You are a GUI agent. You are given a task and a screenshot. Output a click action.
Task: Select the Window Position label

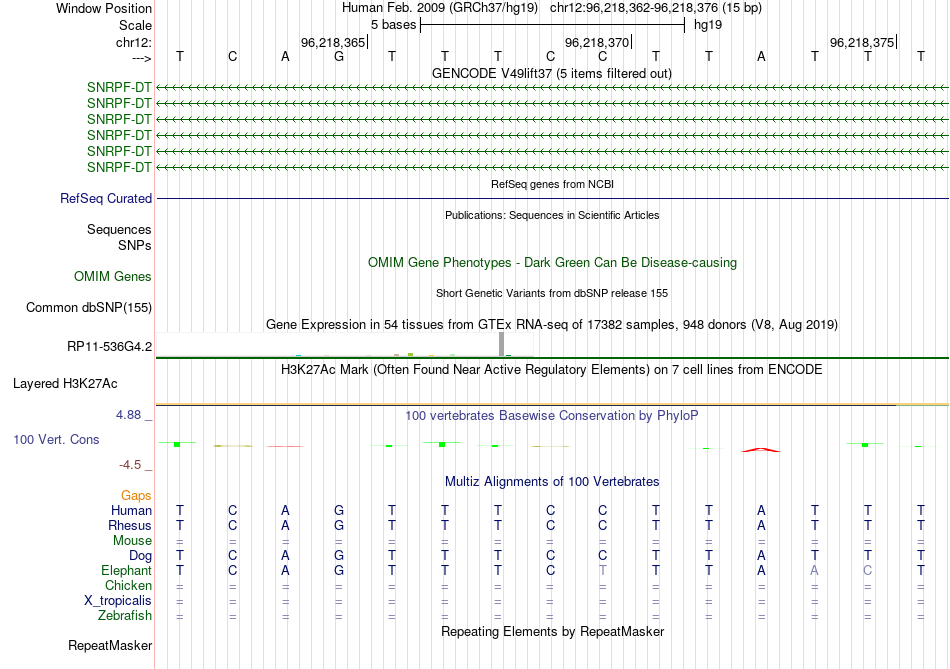pyautogui.click(x=104, y=8)
